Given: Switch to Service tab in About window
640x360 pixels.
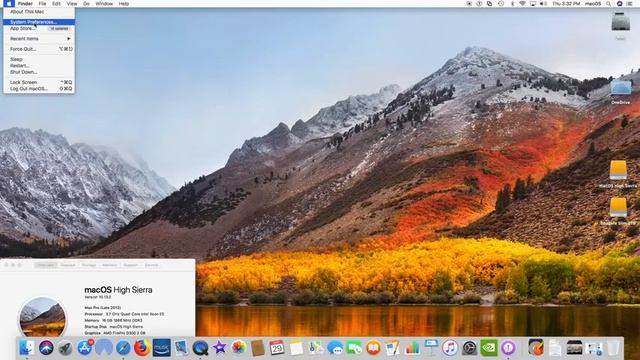Looking at the screenshot, I should click(x=151, y=265).
